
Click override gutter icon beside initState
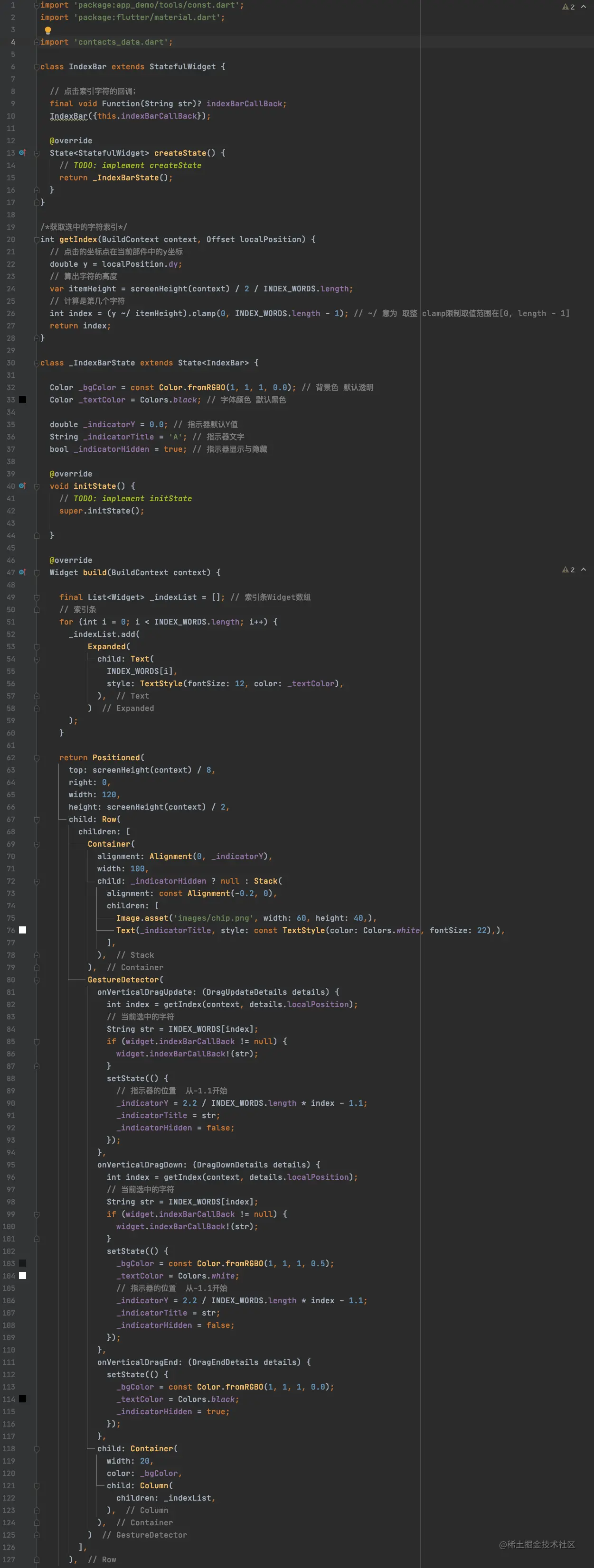22,486
